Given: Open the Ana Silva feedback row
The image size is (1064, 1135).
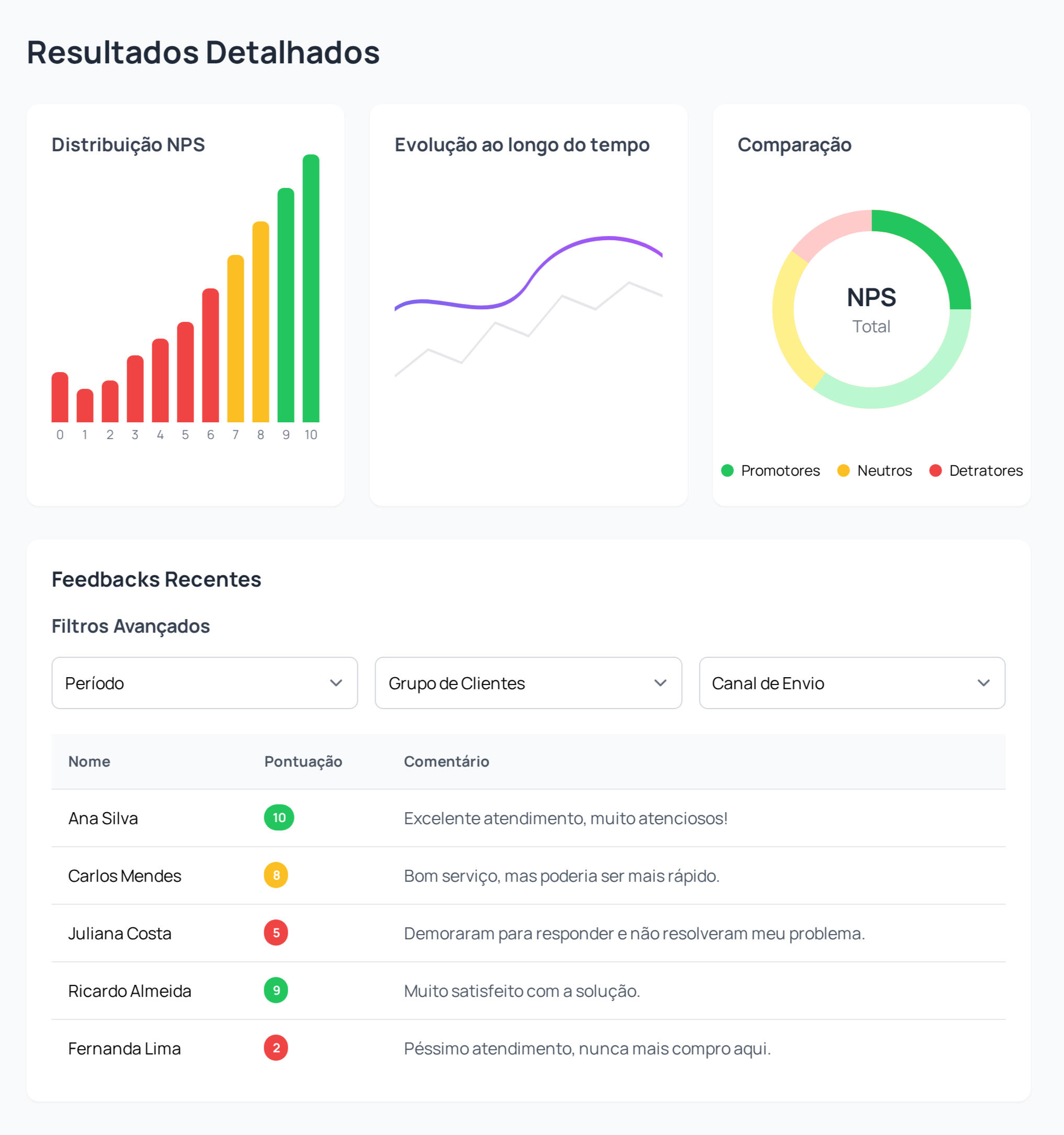Looking at the screenshot, I should click(x=104, y=818).
